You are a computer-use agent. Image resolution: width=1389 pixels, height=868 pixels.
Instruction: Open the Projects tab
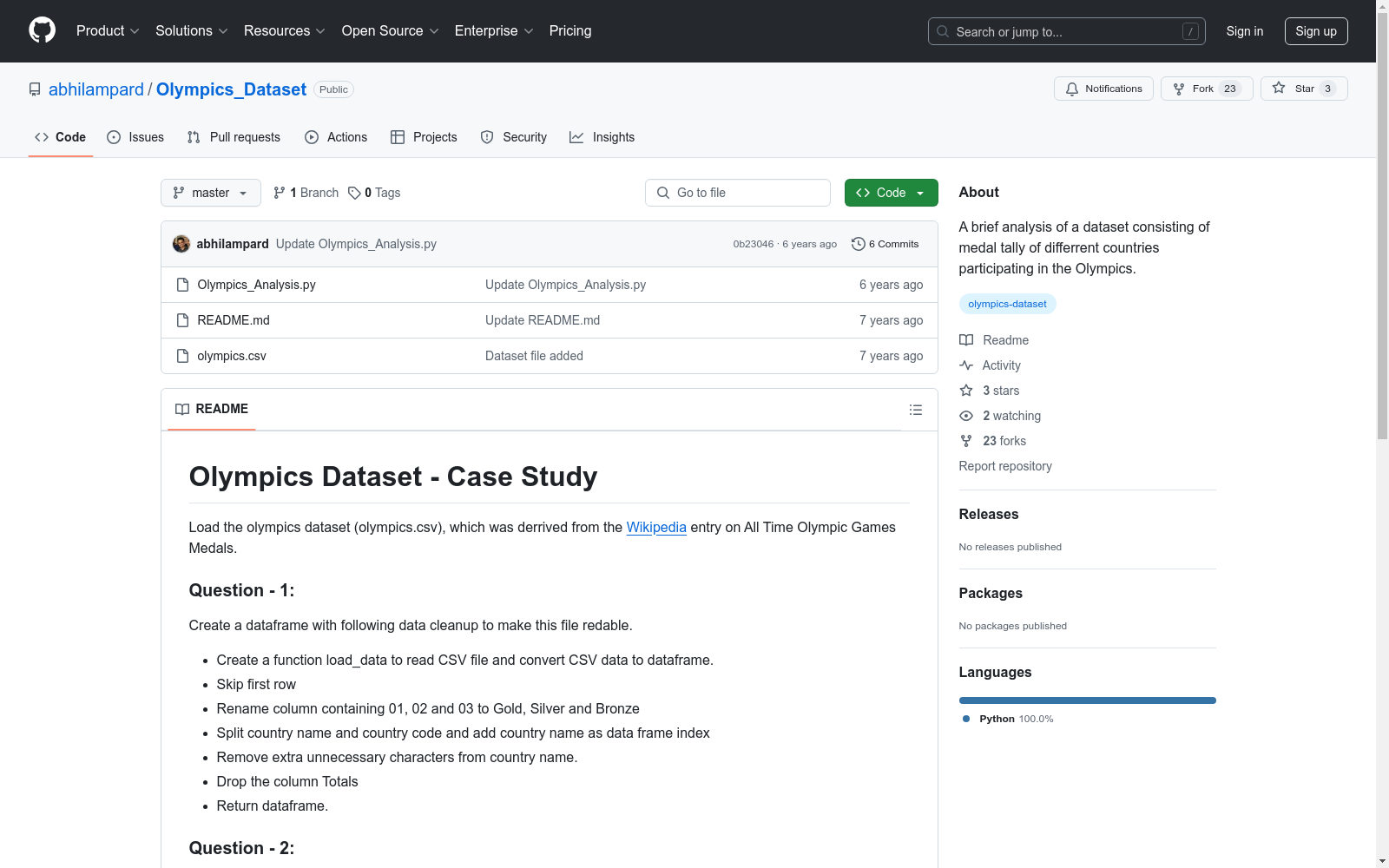click(424, 137)
